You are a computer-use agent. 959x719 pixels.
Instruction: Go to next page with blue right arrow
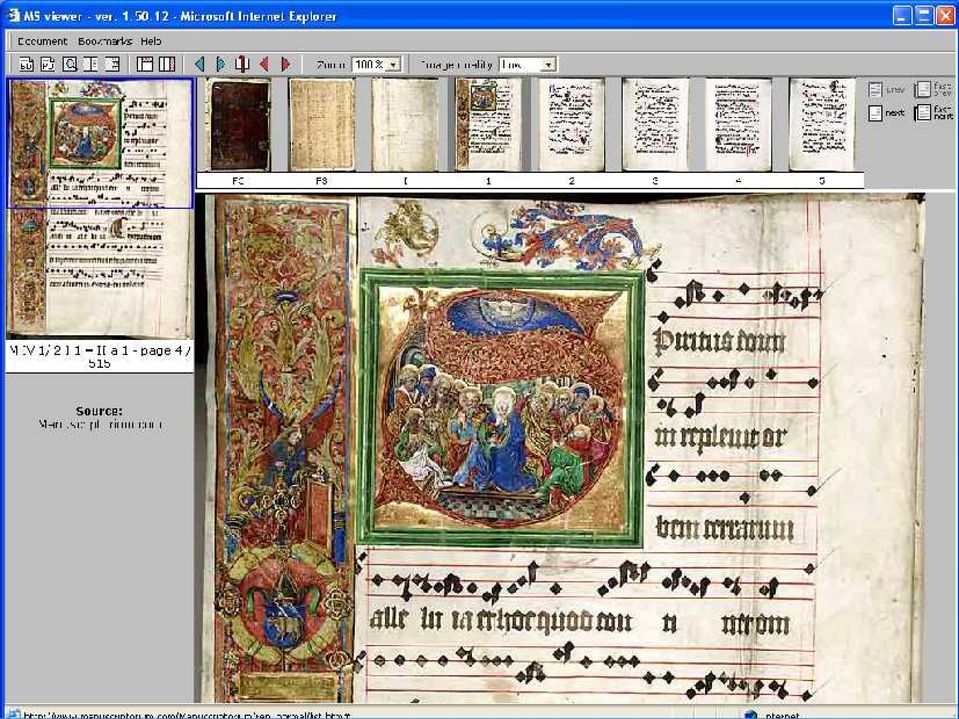(x=221, y=64)
